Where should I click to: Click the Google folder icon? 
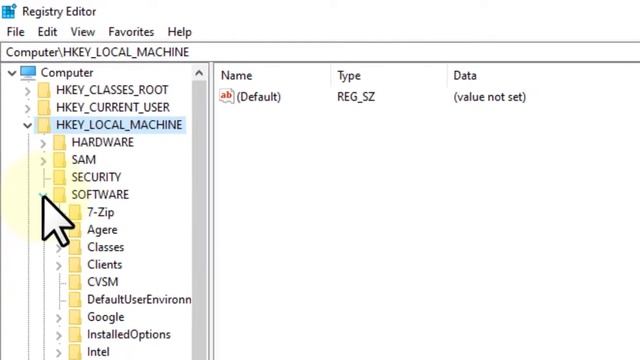pyautogui.click(x=75, y=317)
